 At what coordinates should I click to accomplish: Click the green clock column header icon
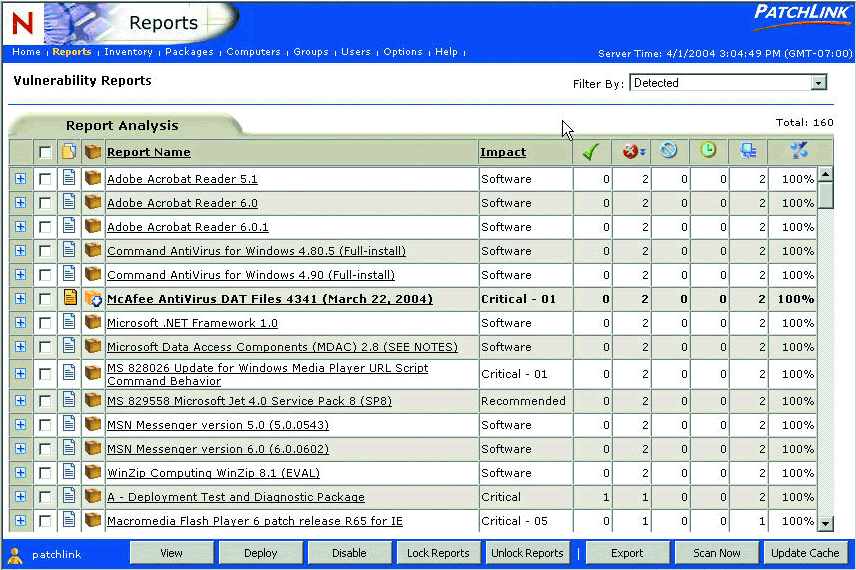pos(708,150)
